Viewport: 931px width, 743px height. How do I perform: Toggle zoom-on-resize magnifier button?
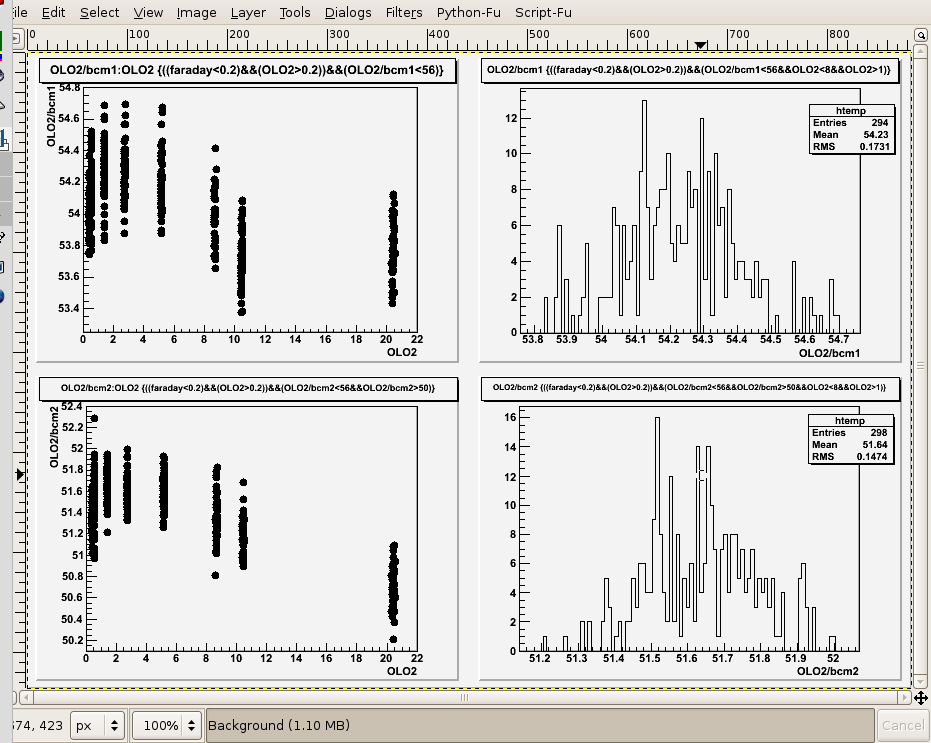pos(920,36)
